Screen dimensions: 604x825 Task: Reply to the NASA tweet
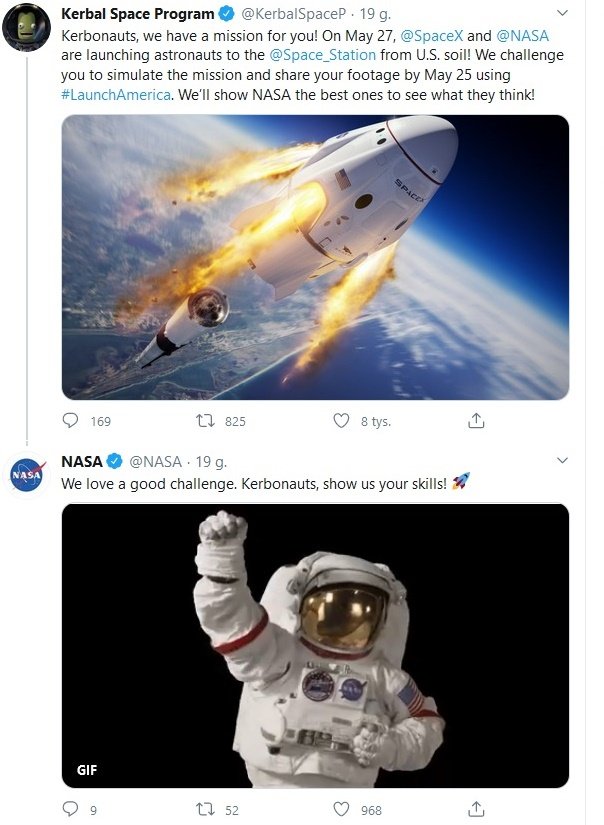tap(71, 809)
